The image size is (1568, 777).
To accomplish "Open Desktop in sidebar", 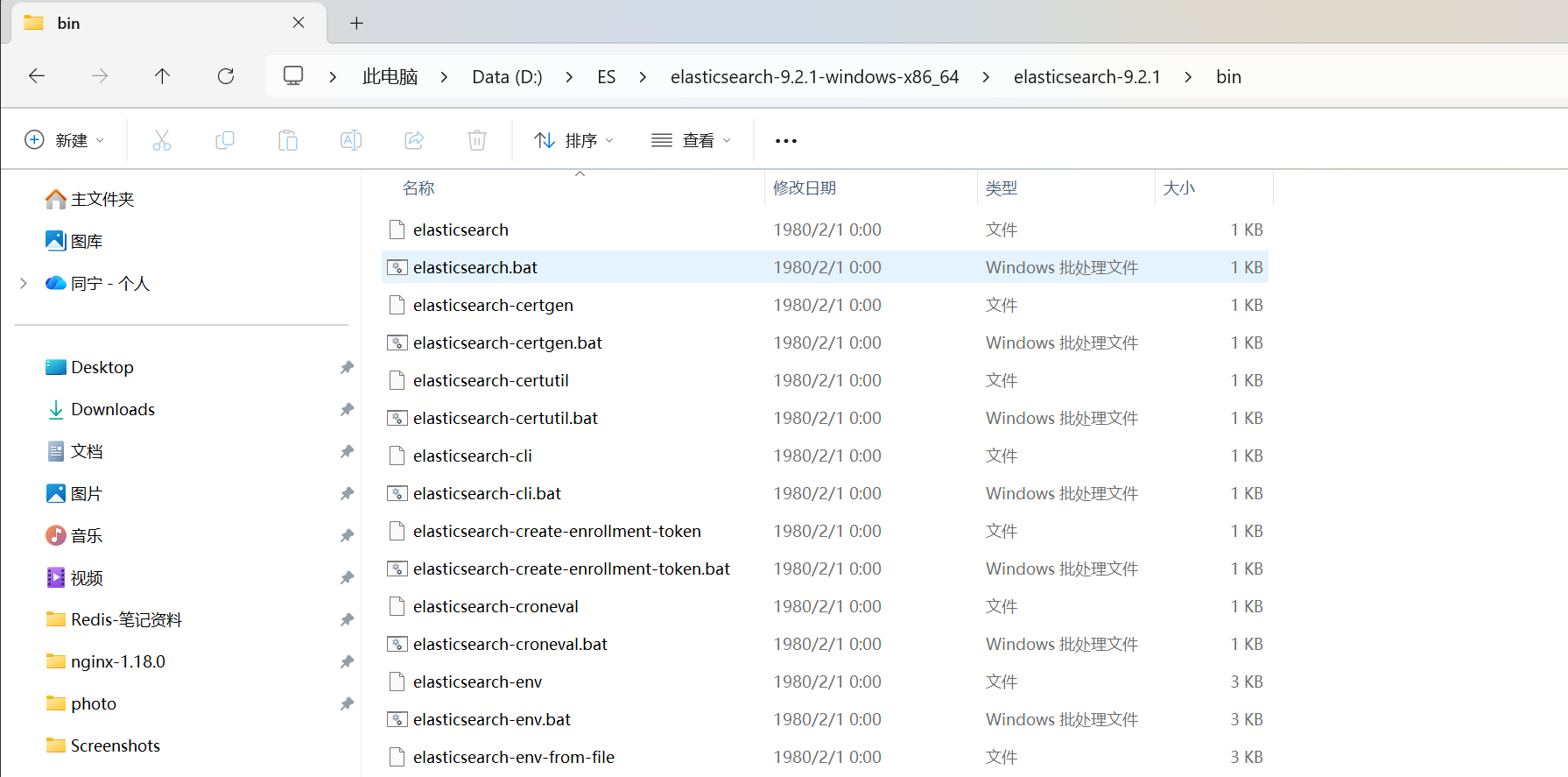I will (90, 367).
